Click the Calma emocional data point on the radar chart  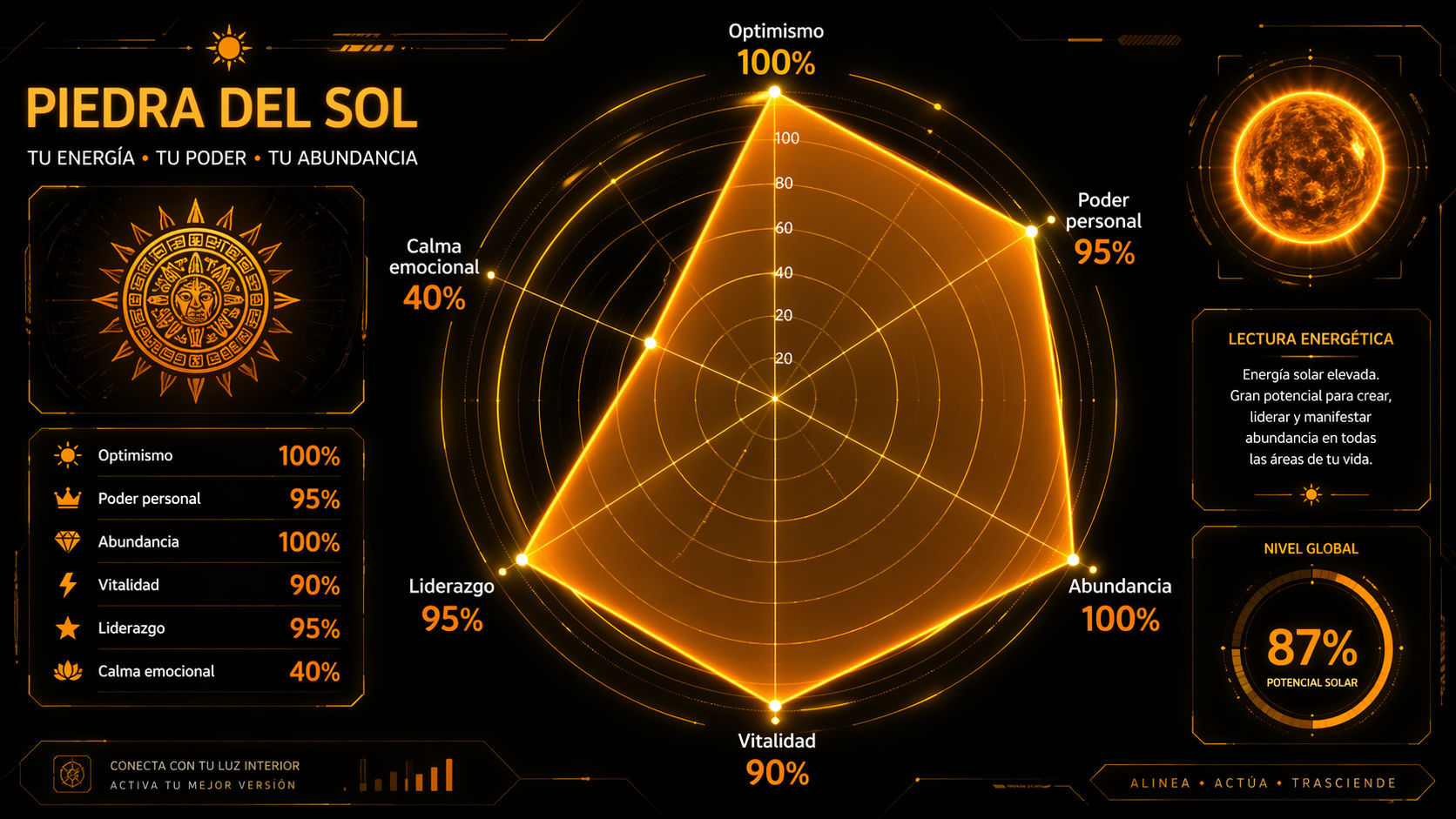pyautogui.click(x=650, y=344)
